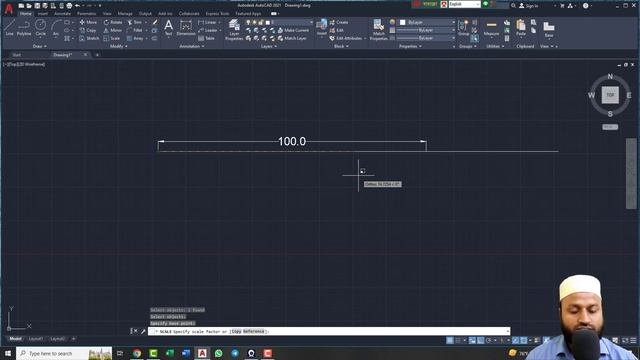Choose the Fillet command
640x360 pixels.
(134, 30)
